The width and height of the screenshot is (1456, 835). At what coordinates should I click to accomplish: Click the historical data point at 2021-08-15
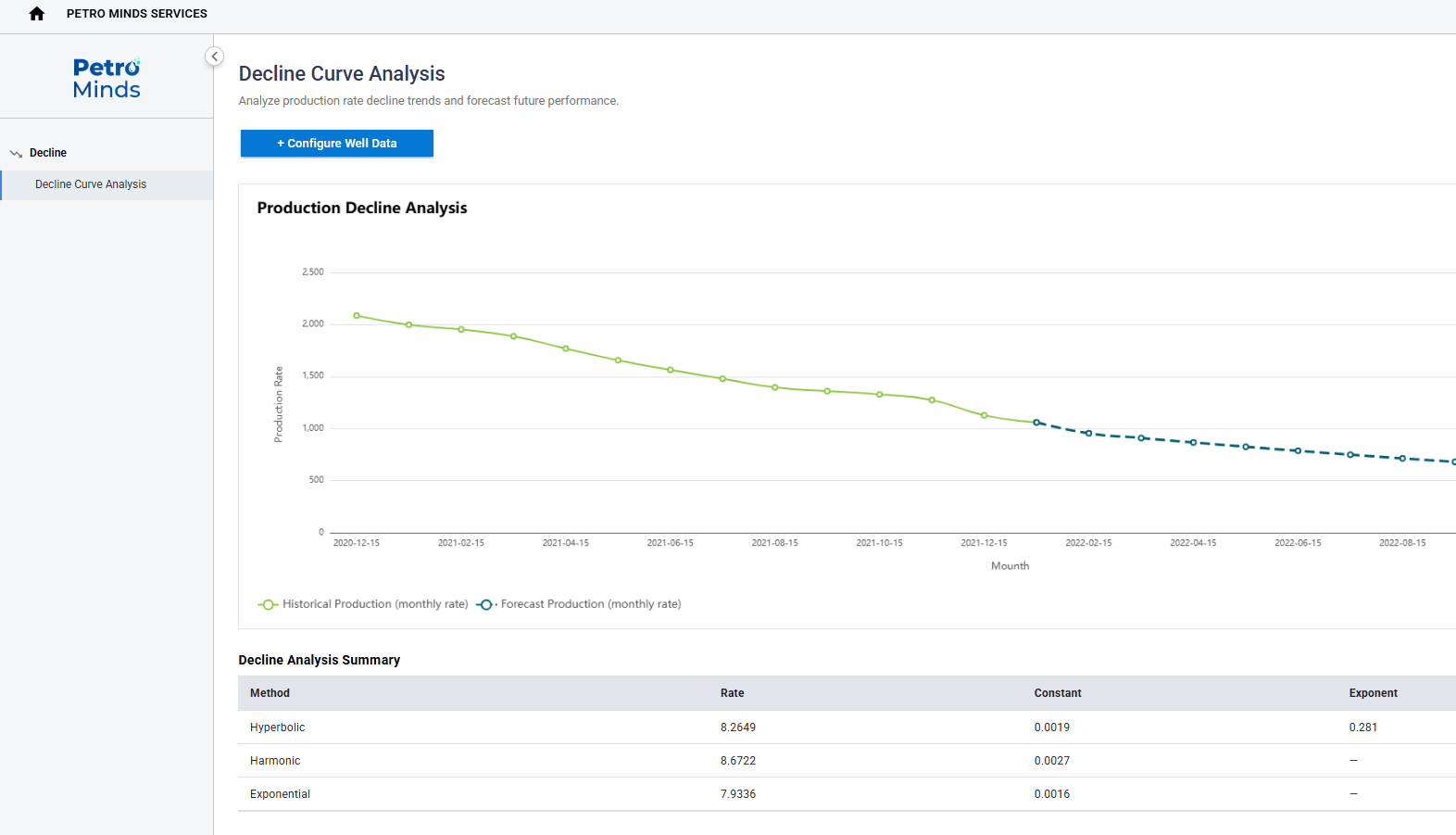775,387
